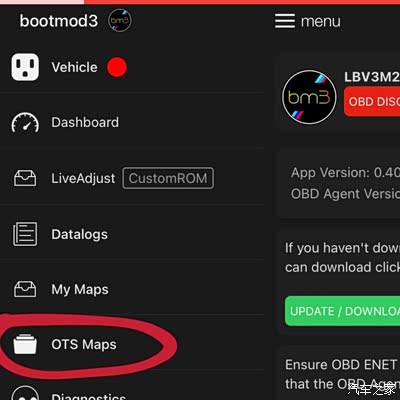Open the Dashboard speedometer icon
This screenshot has width=400, height=400.
pyautogui.click(x=25, y=122)
